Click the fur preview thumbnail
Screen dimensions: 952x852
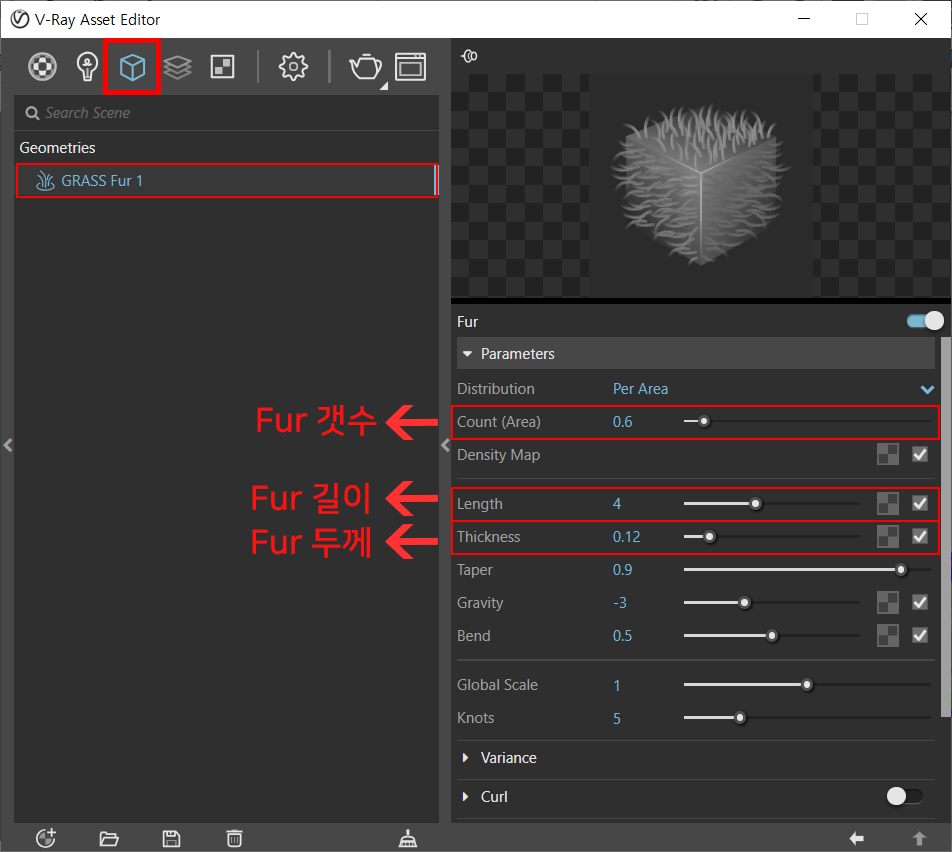click(701, 185)
